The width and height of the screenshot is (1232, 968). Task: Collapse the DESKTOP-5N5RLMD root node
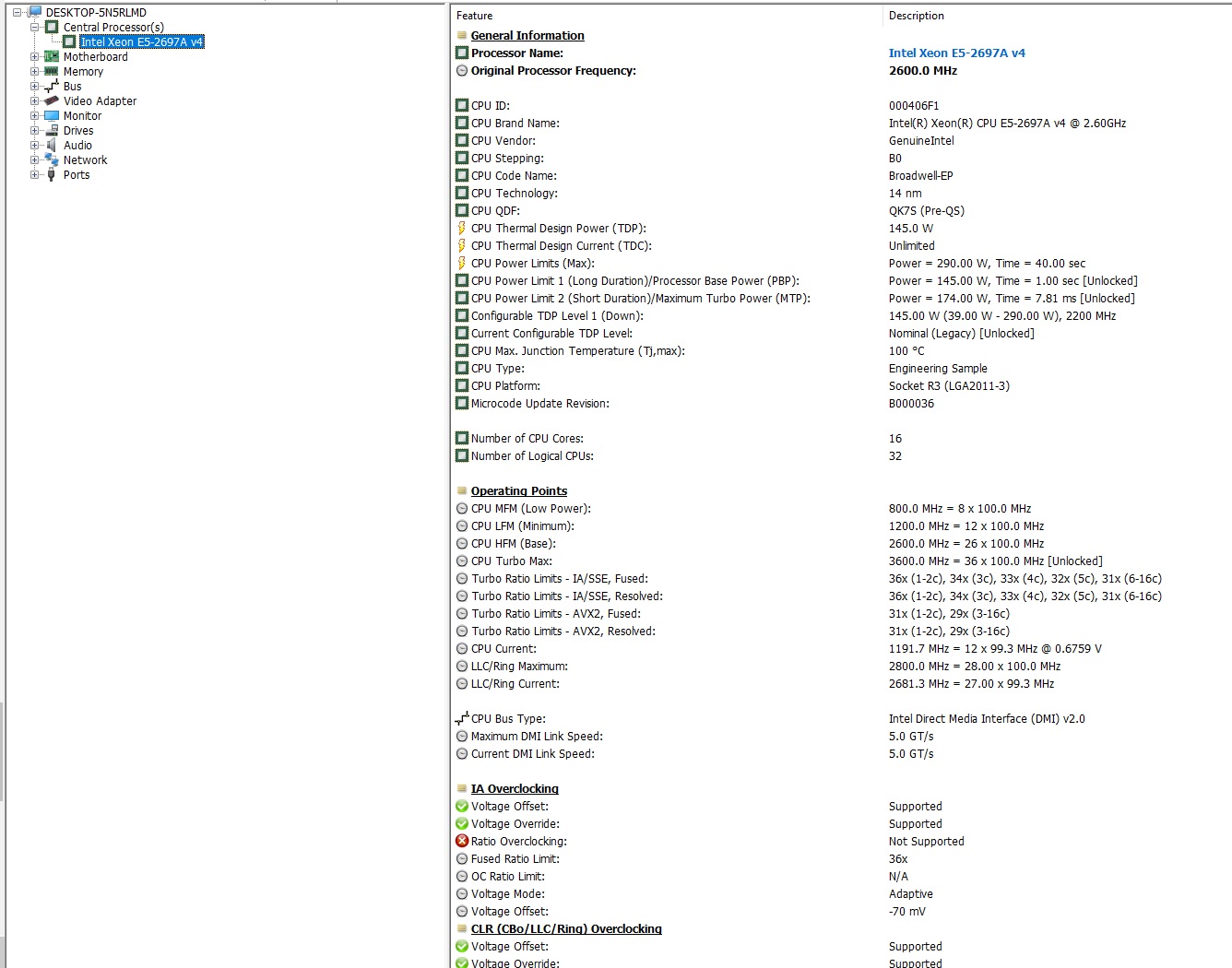[x=17, y=13]
